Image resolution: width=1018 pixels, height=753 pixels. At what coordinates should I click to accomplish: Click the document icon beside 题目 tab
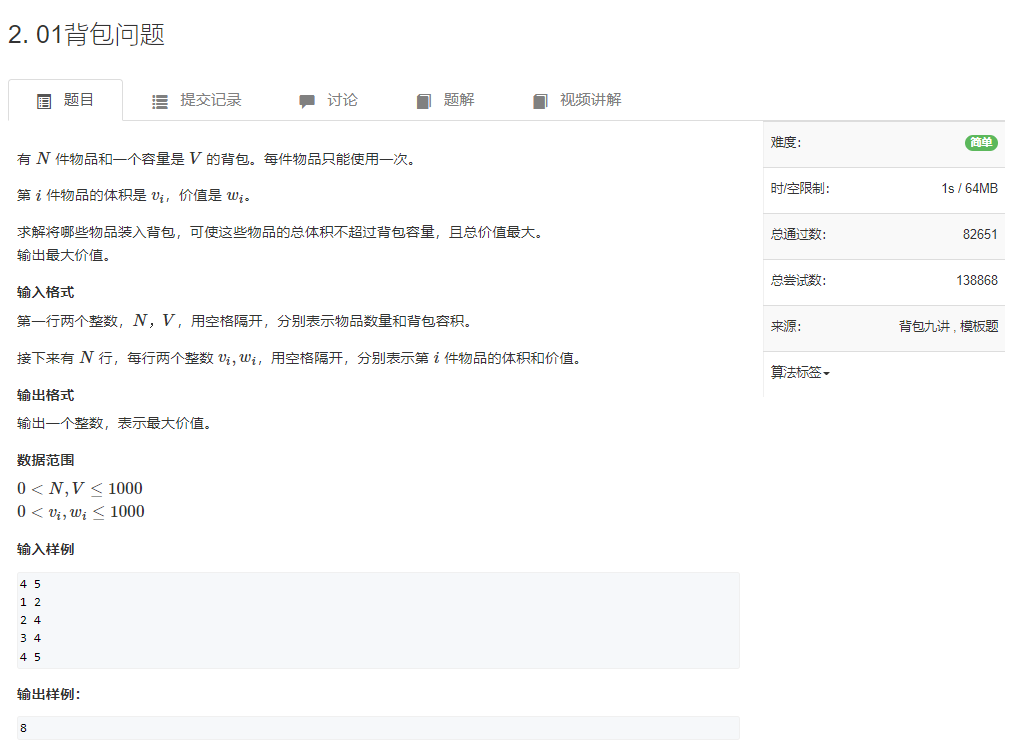click(x=42, y=100)
